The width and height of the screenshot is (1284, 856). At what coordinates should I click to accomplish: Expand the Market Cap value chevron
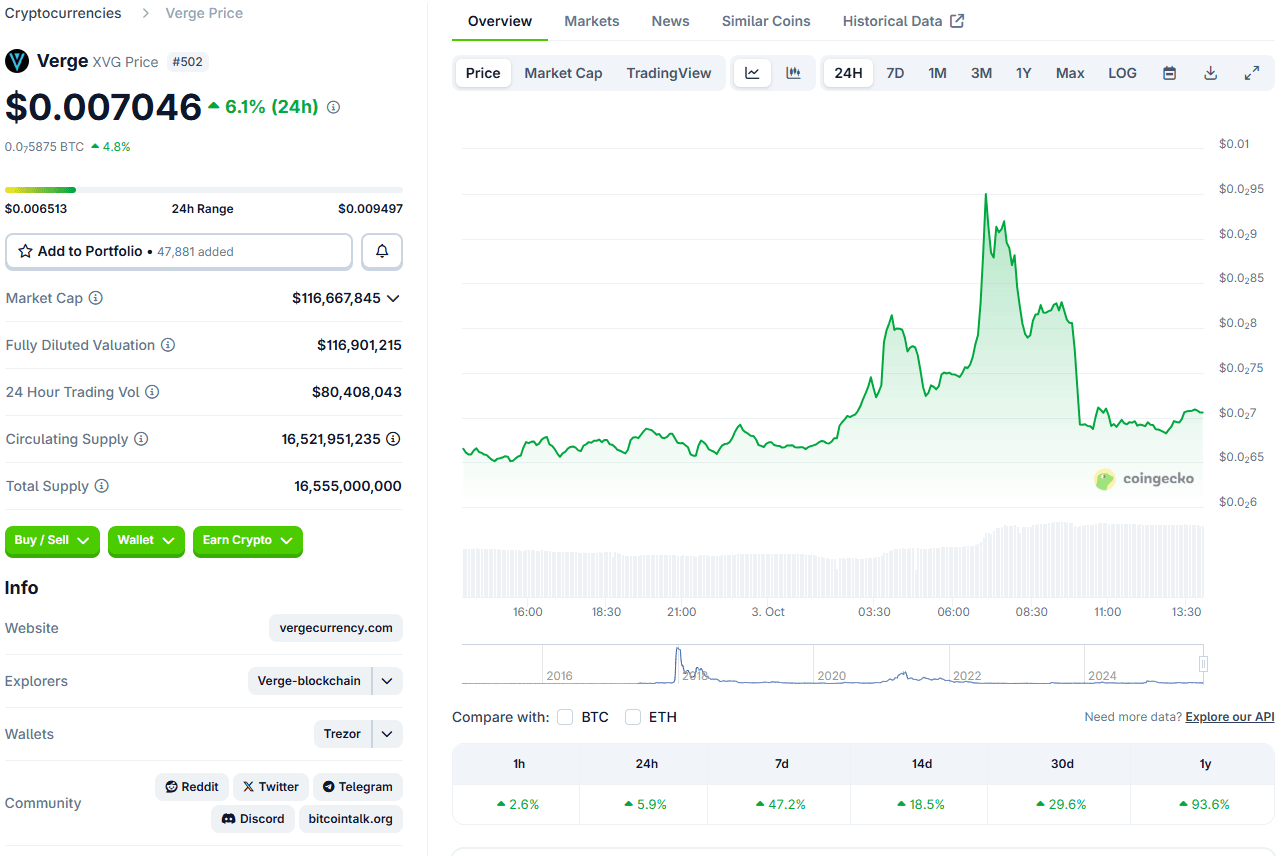point(394,298)
